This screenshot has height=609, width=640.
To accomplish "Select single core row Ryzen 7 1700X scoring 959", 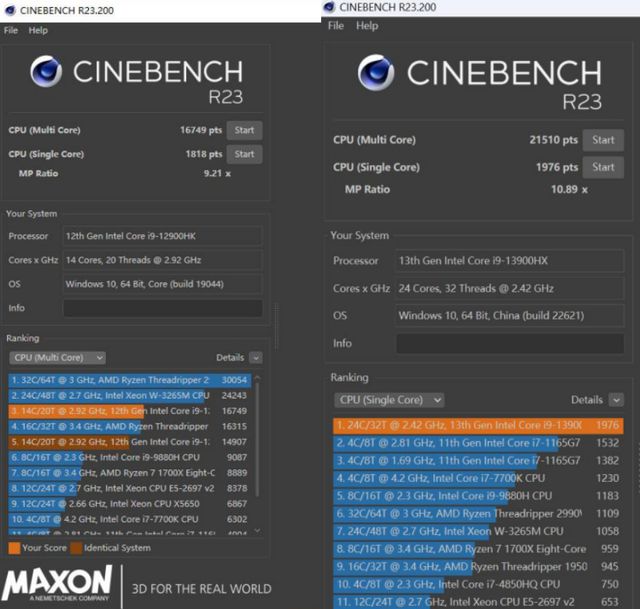I will pyautogui.click(x=478, y=549).
